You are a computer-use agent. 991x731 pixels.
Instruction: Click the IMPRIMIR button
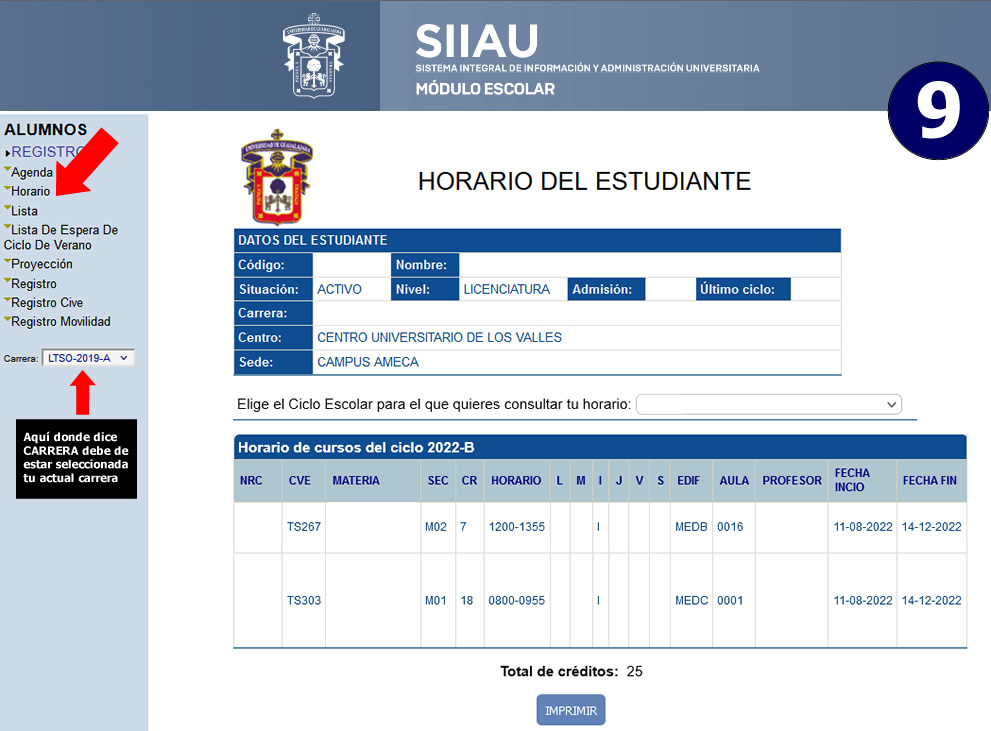[571, 710]
